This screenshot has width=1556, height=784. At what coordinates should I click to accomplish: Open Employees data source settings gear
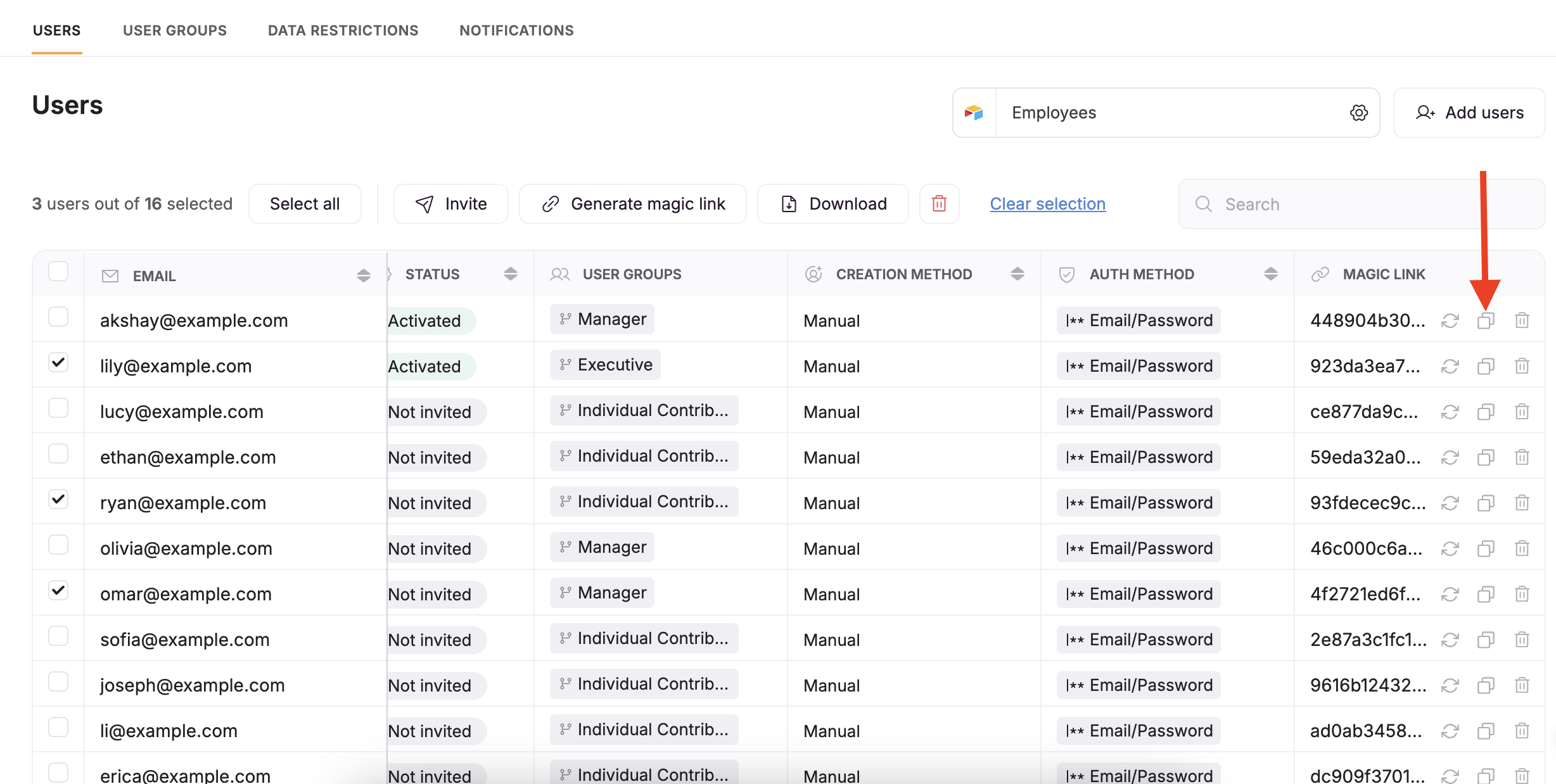(1358, 113)
